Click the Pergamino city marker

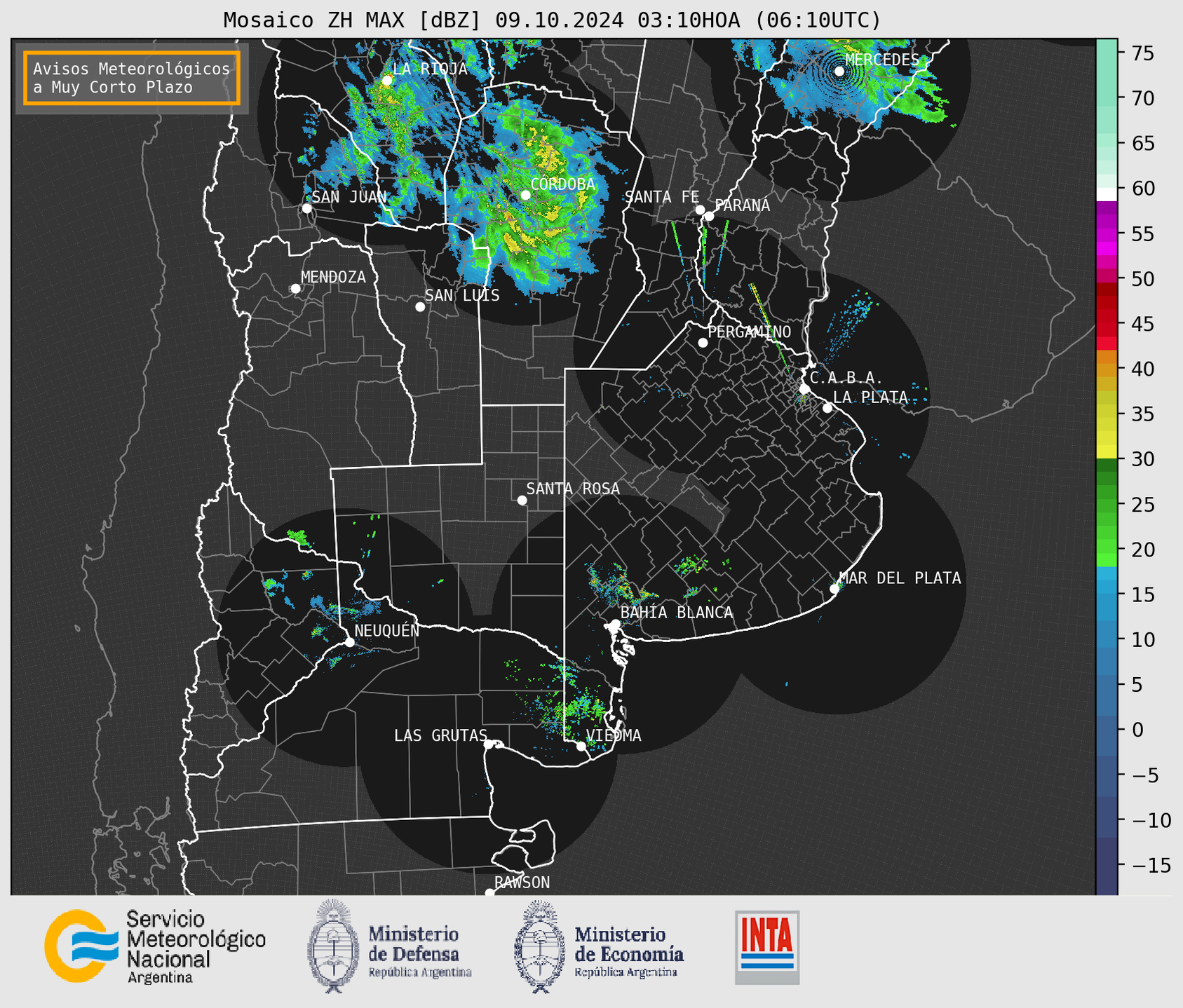pyautogui.click(x=703, y=343)
